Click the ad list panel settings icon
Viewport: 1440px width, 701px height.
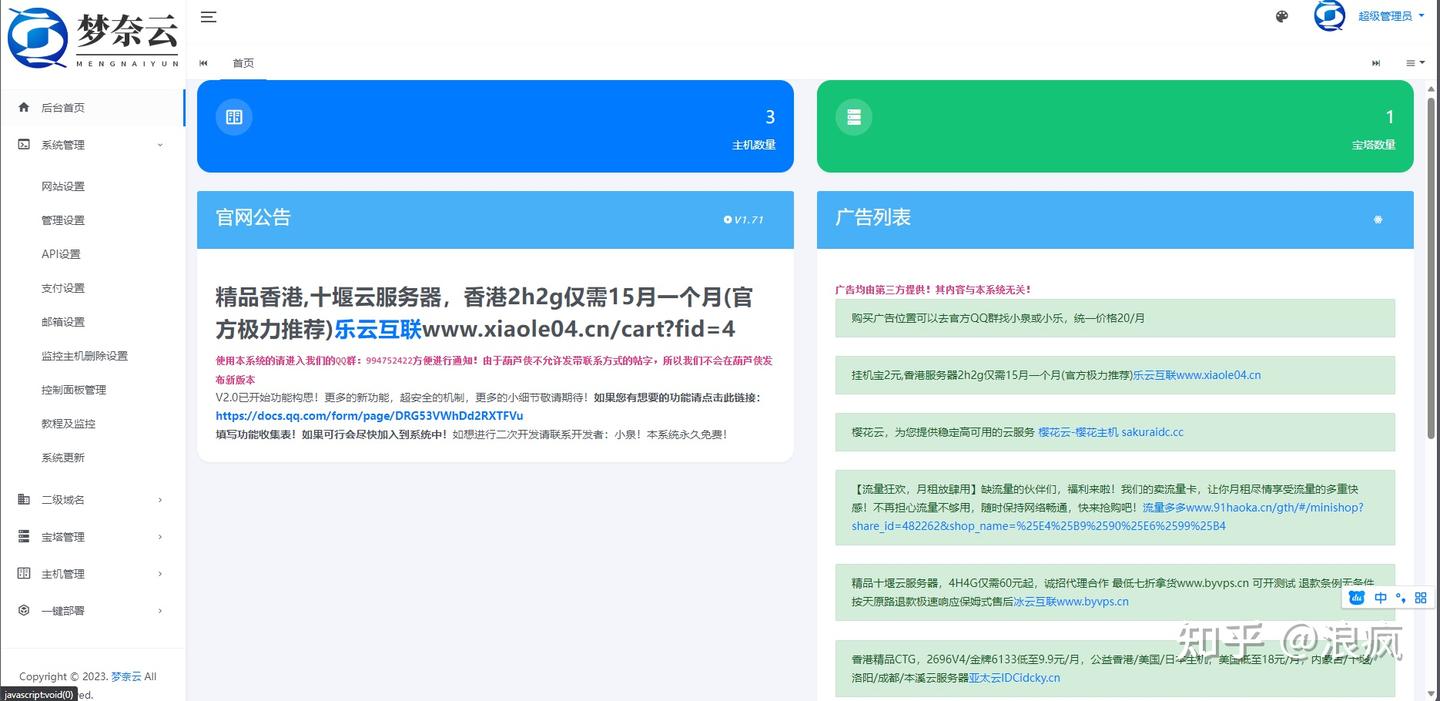[1377, 219]
